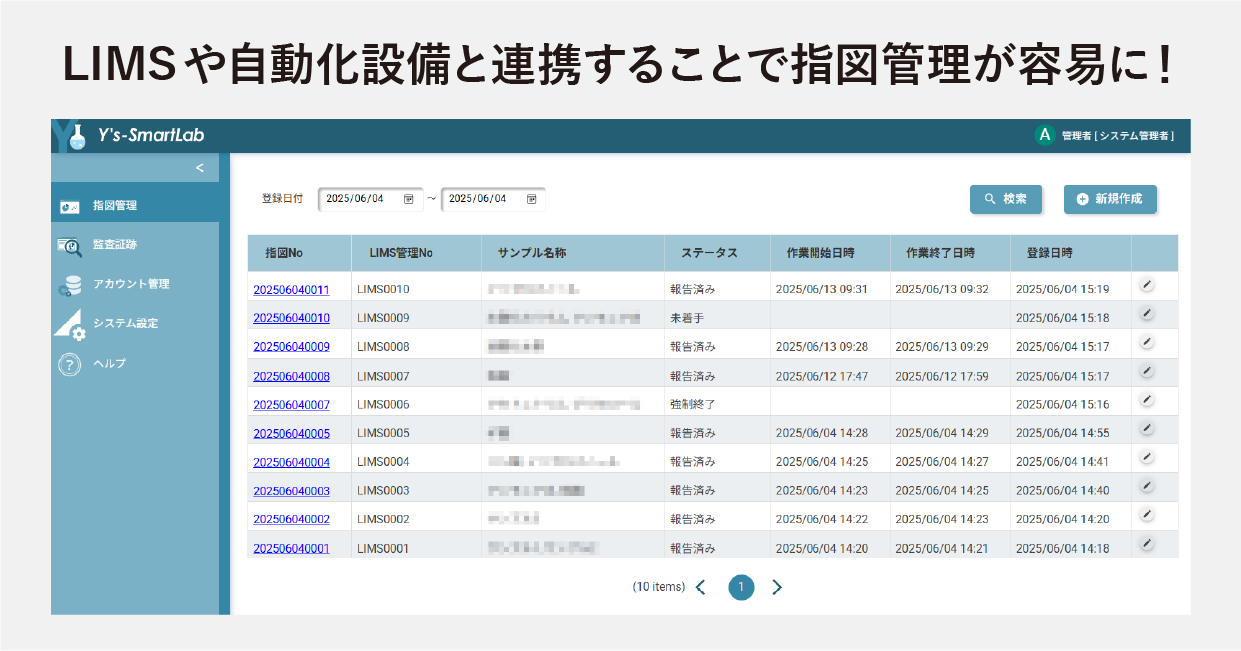Click the 監査証跡 magnifier icon
1241x651 pixels.
tap(70, 245)
